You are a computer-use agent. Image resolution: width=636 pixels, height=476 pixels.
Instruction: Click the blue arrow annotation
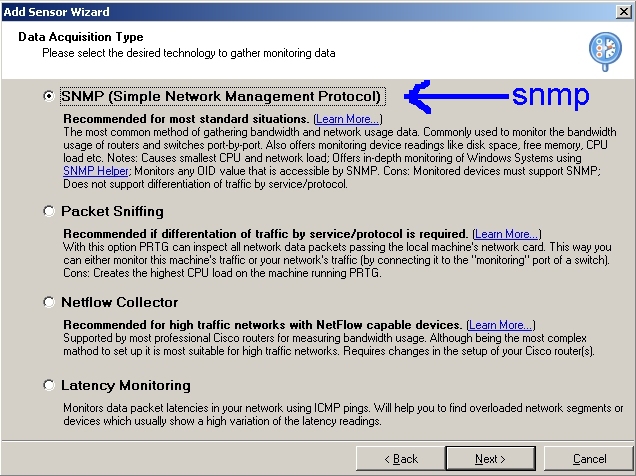pos(455,97)
